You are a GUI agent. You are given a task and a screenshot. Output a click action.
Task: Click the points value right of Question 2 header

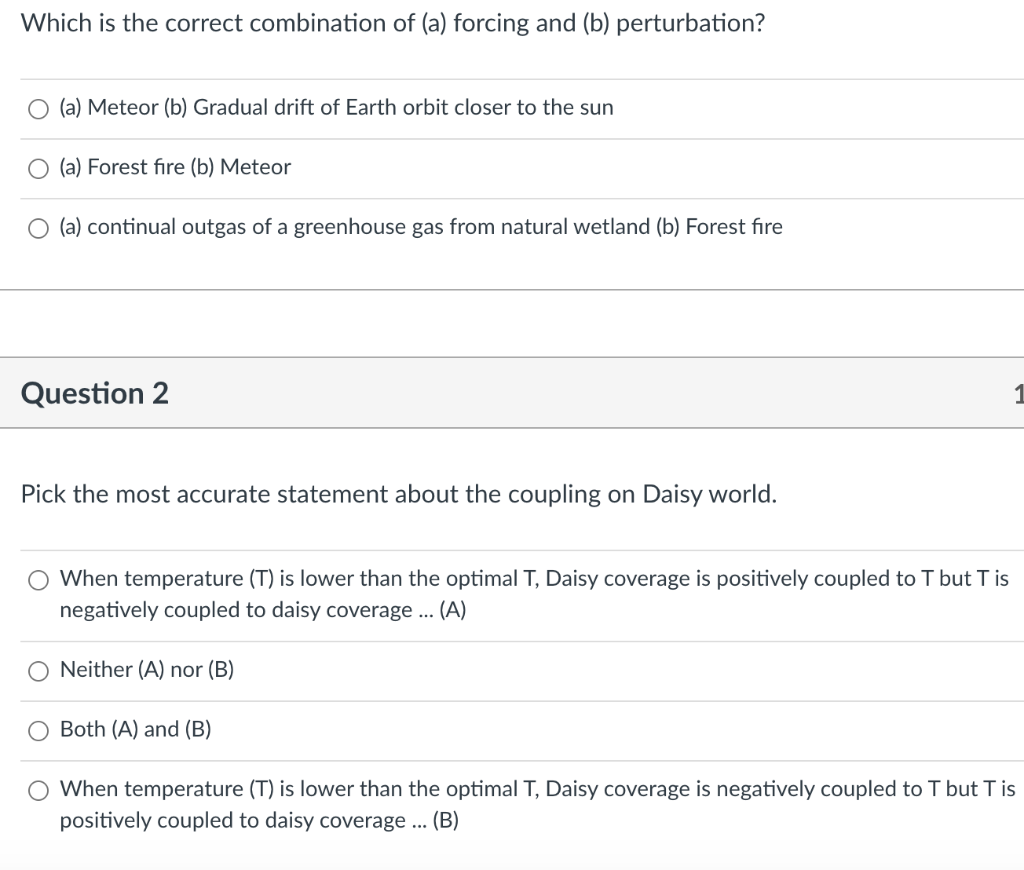click(1017, 393)
